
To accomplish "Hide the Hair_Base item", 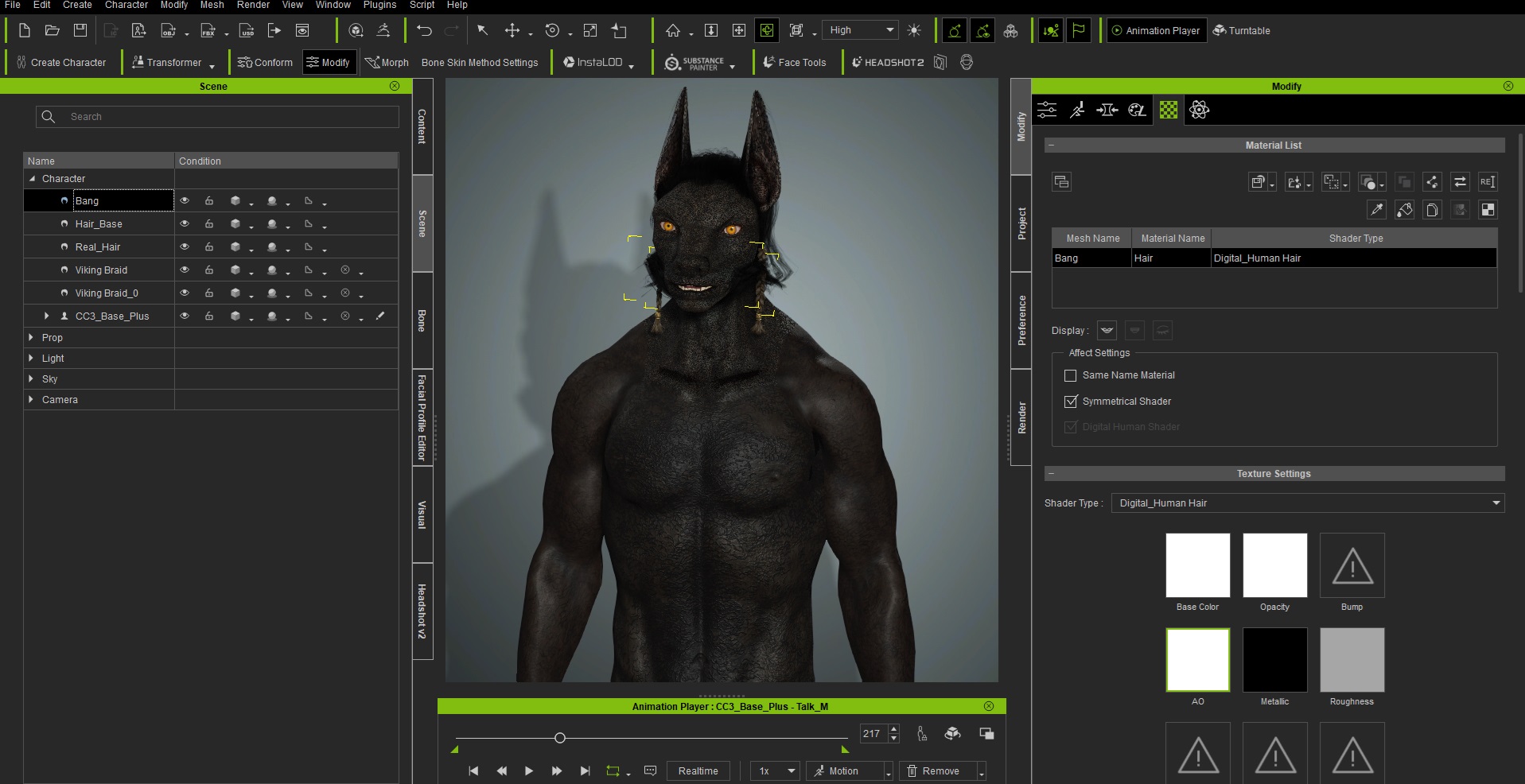I will (185, 223).
